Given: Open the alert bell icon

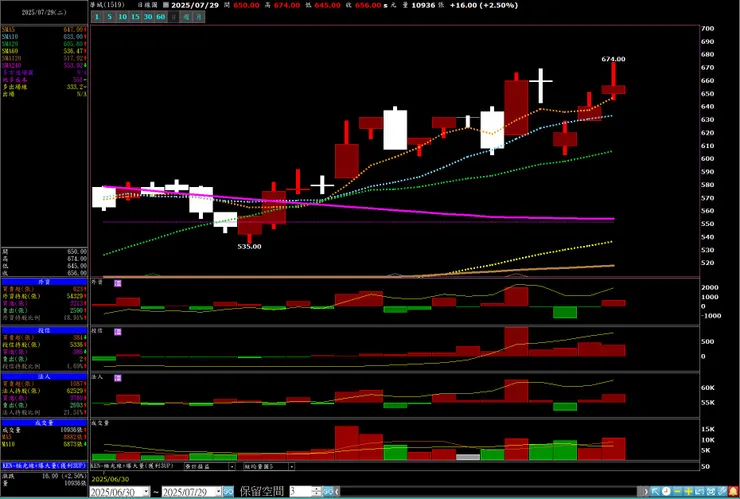Looking at the screenshot, I should pos(733,491).
